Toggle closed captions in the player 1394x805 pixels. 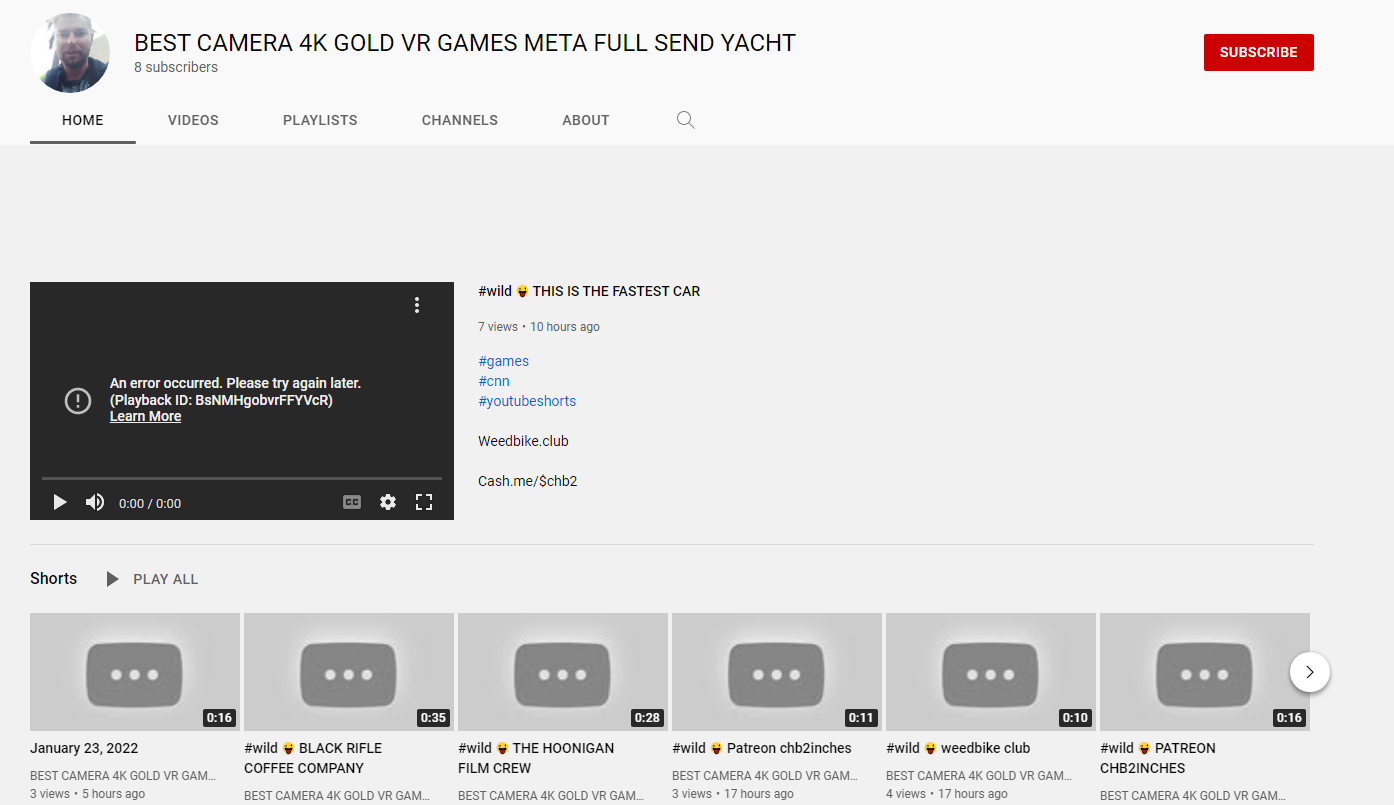[x=352, y=502]
